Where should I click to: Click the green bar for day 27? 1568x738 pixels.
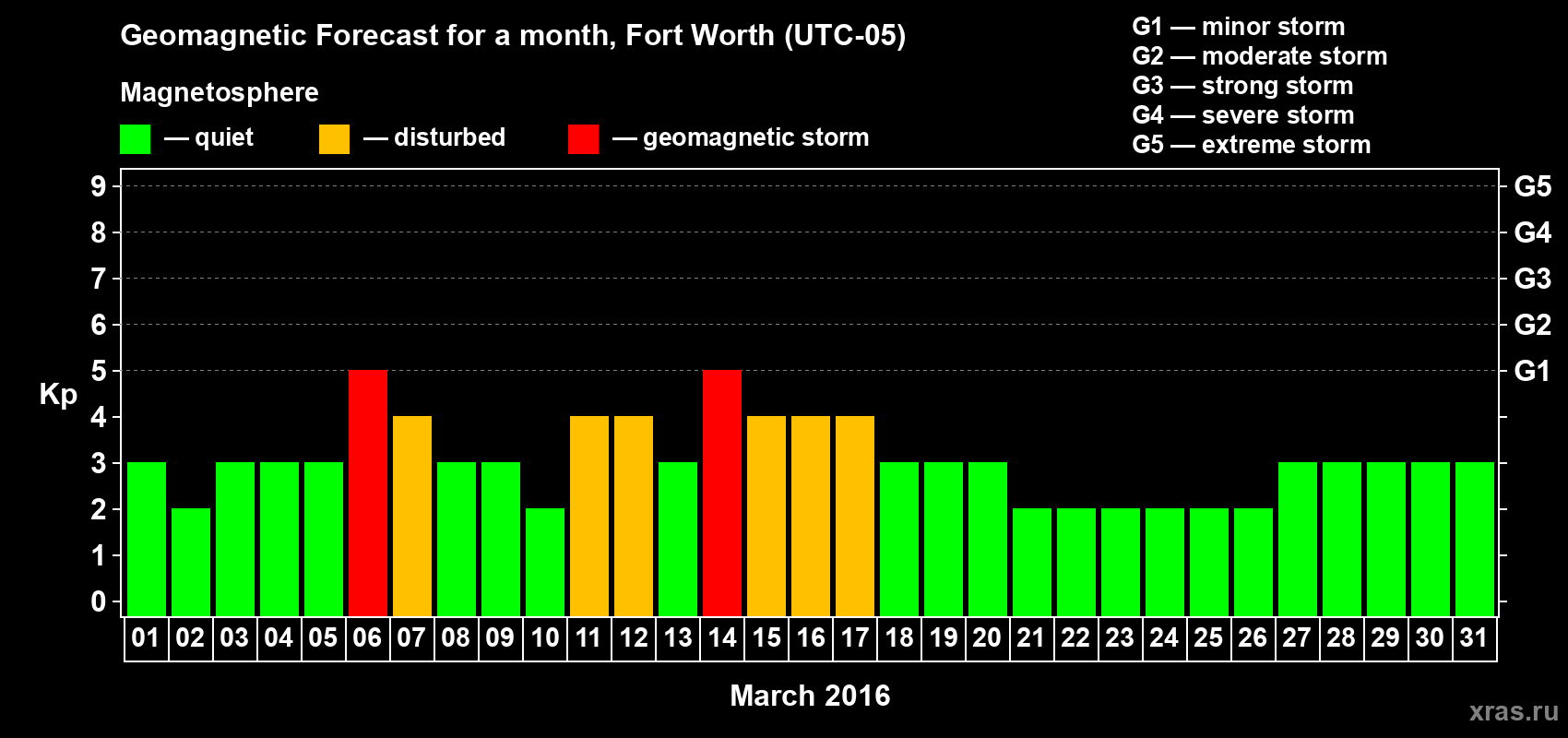click(1298, 539)
